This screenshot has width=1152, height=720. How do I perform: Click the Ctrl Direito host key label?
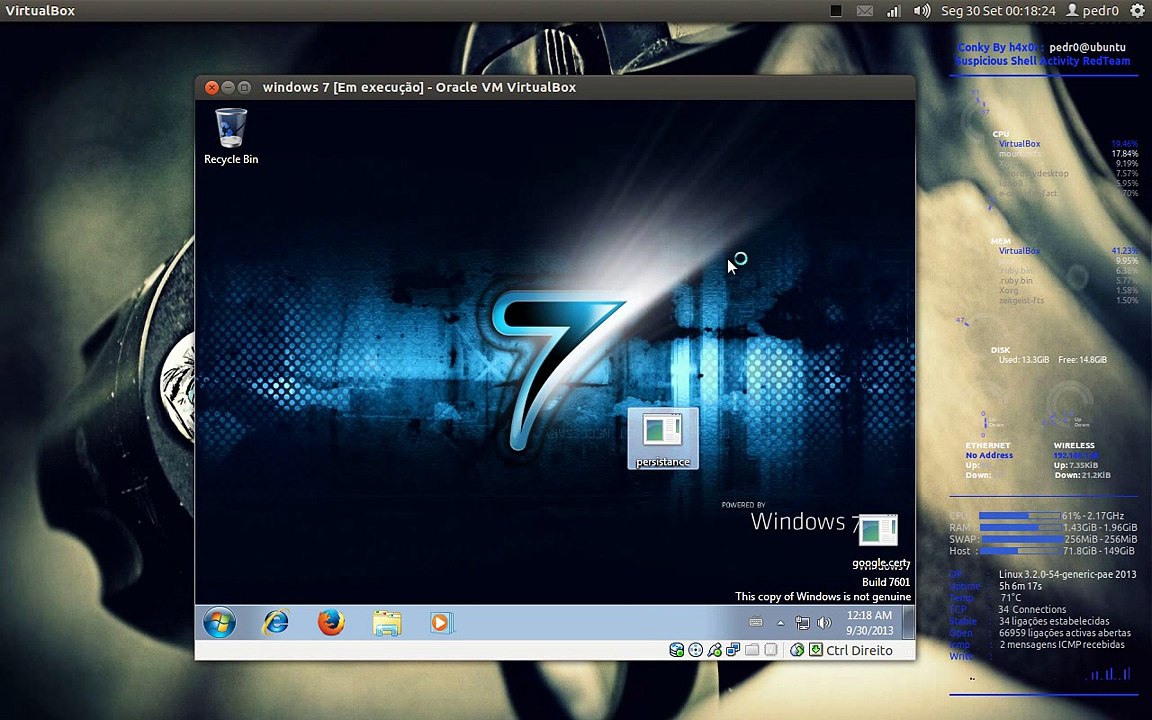(x=860, y=650)
